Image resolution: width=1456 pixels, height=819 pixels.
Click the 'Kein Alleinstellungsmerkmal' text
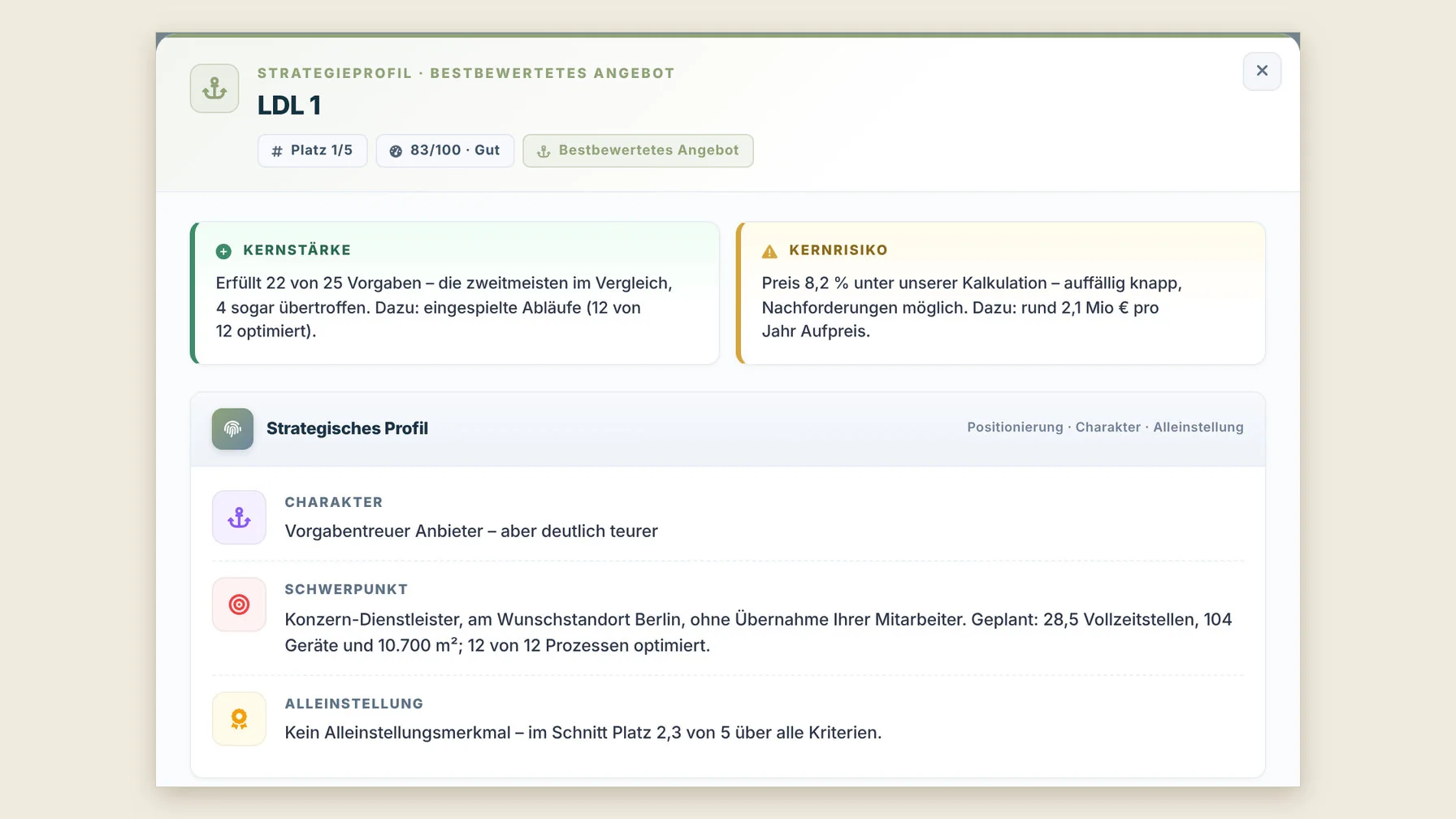pyautogui.click(x=583, y=733)
